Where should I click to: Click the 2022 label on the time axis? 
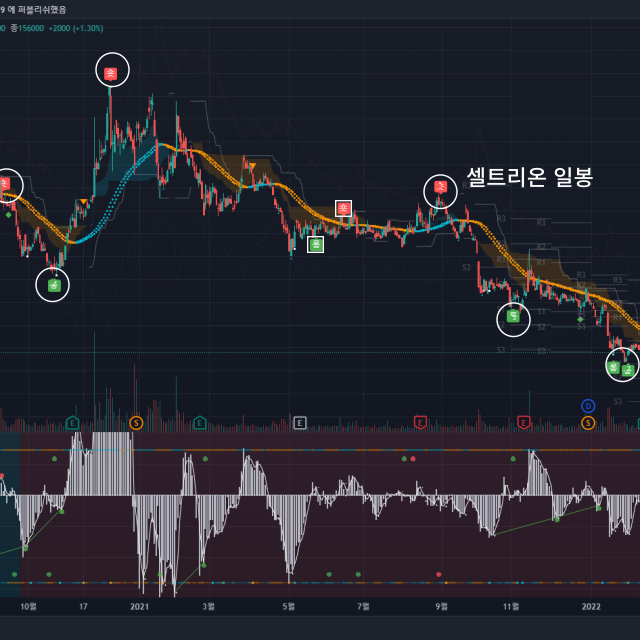(x=591, y=607)
